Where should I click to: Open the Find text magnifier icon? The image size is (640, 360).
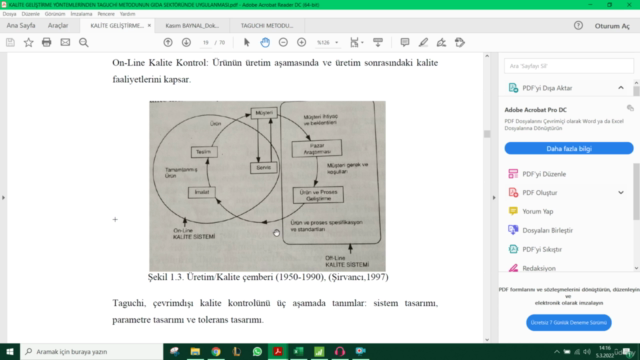click(84, 42)
